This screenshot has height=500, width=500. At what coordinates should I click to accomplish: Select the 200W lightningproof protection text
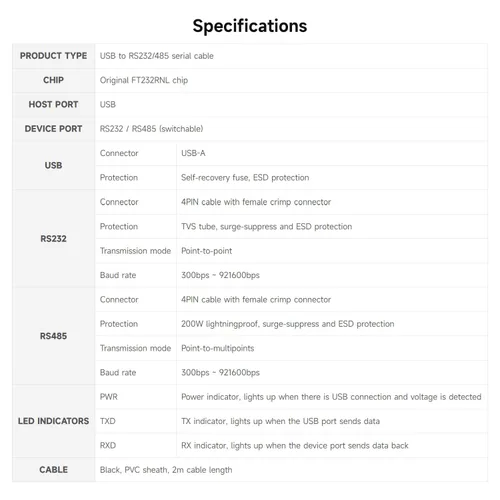click(288, 324)
